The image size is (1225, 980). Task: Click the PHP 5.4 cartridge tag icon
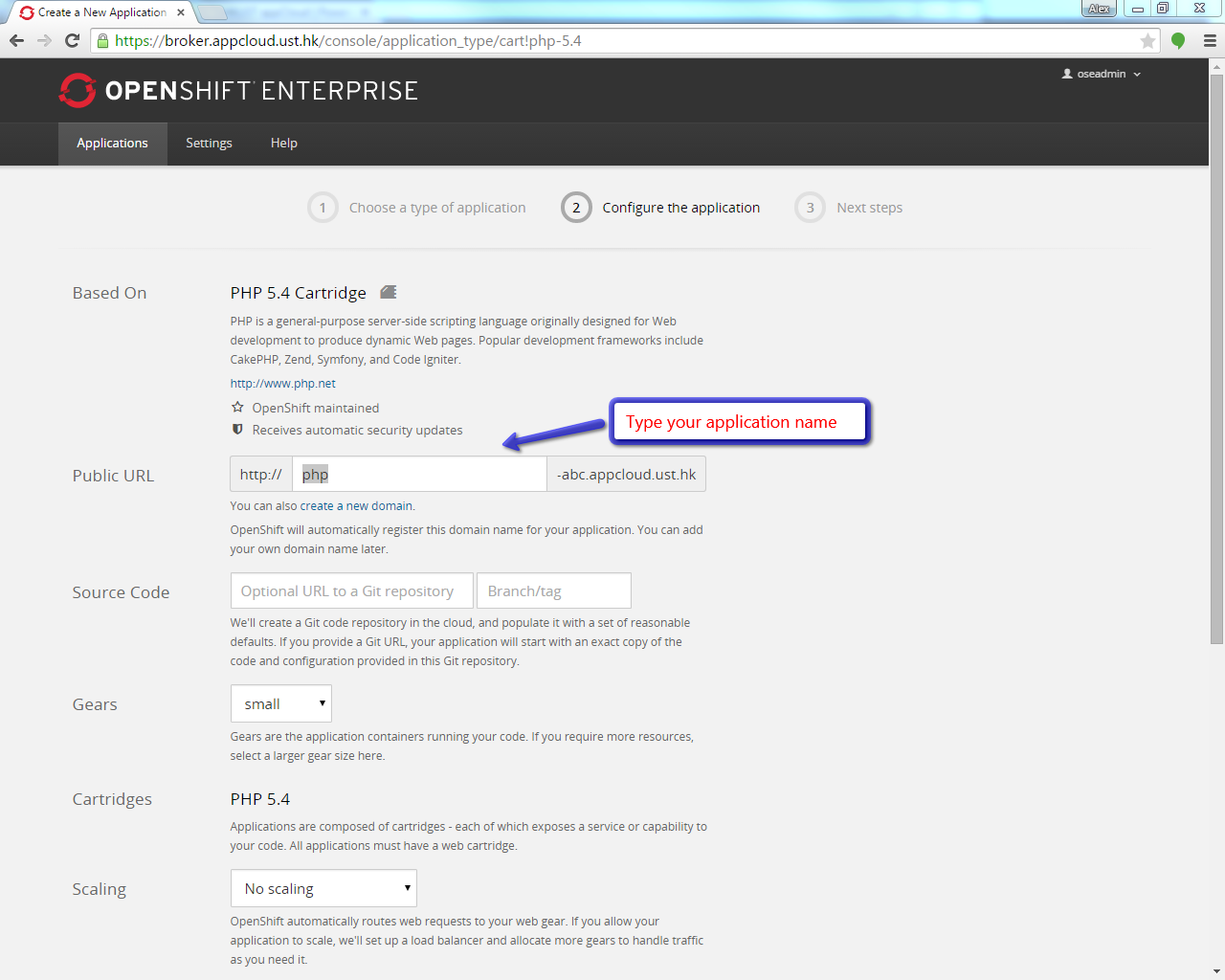click(x=389, y=292)
